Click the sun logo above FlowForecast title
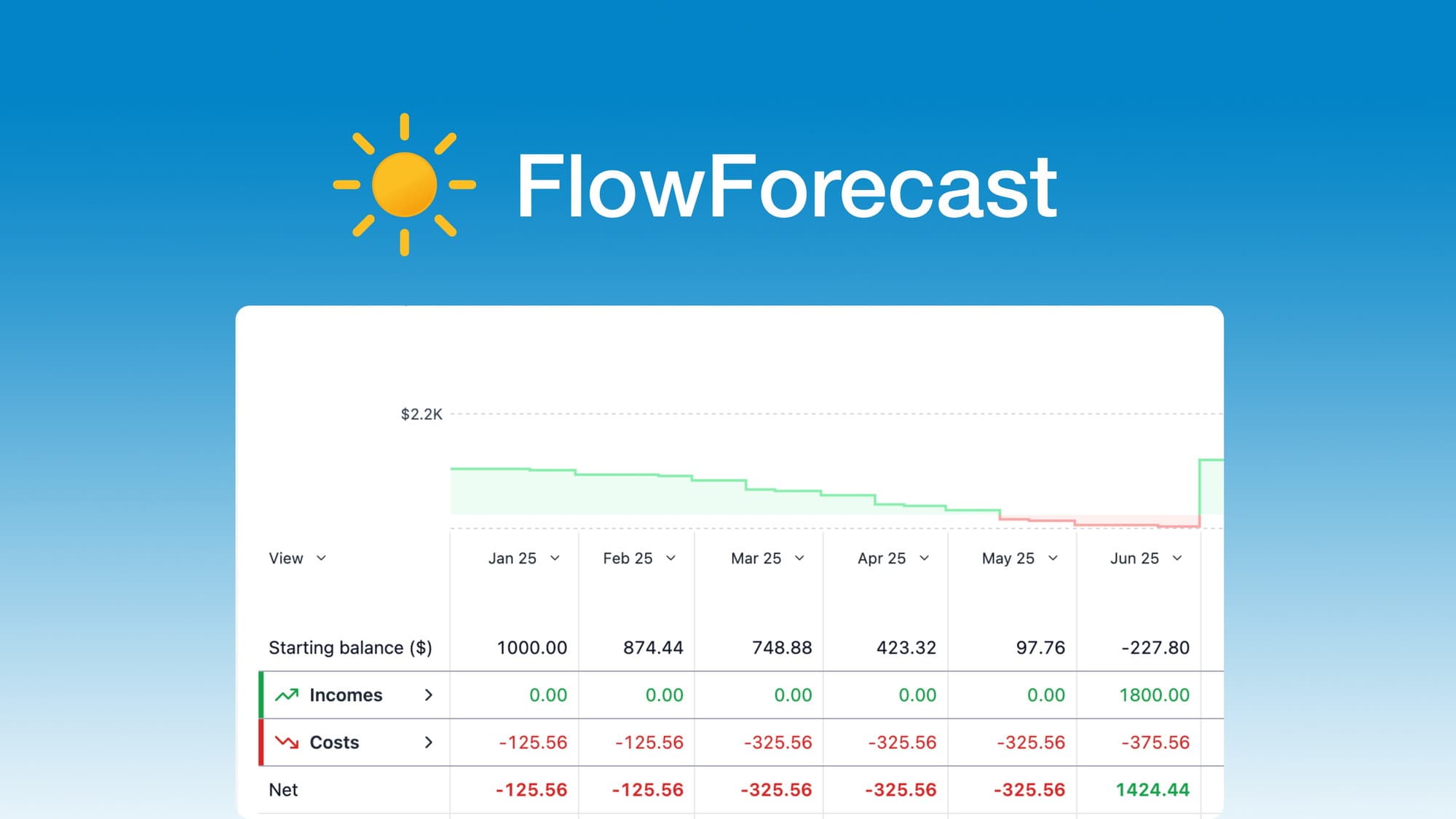Screen dimensions: 1456x819 pyautogui.click(x=404, y=186)
